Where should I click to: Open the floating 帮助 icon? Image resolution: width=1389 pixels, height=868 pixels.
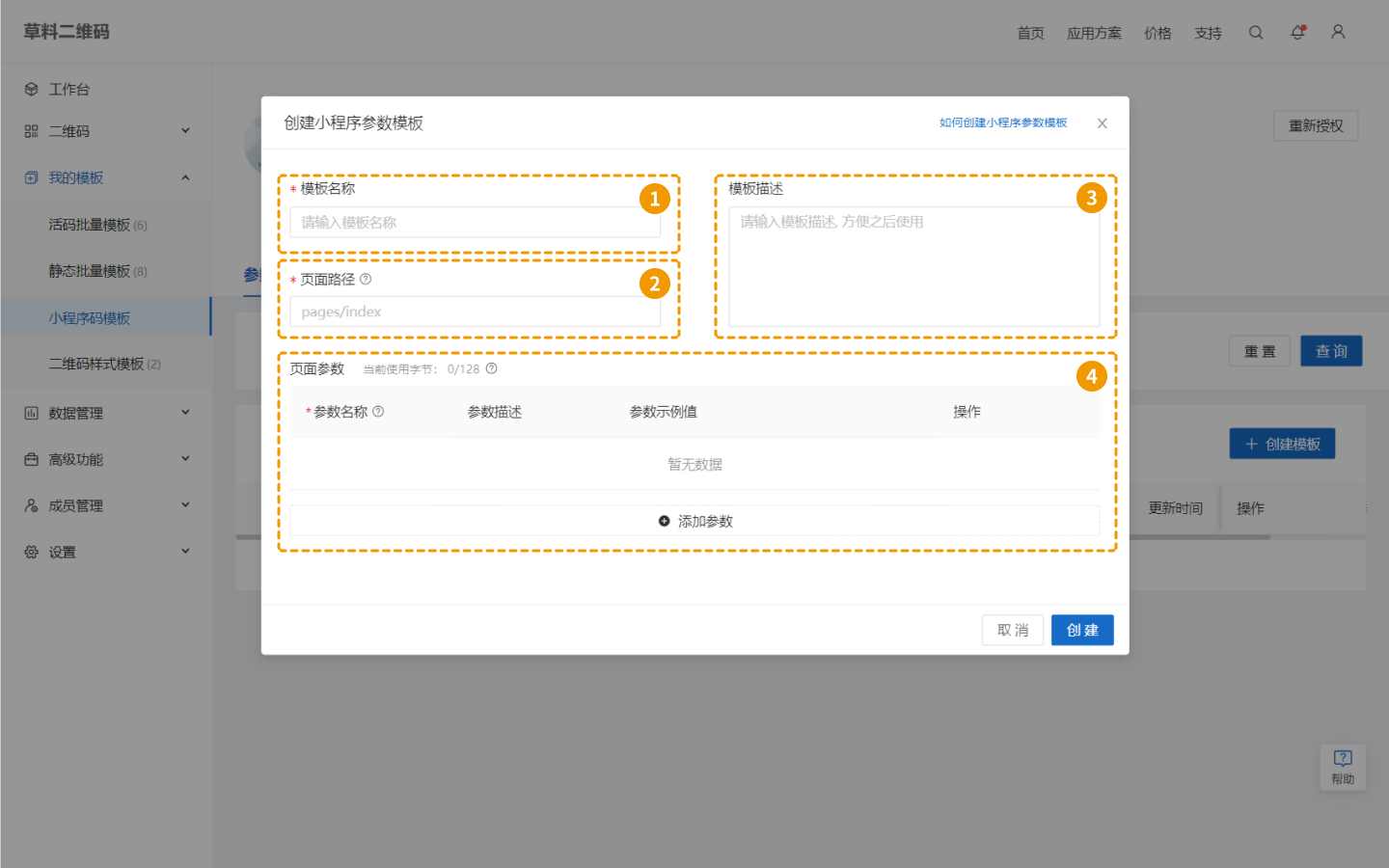1343,767
